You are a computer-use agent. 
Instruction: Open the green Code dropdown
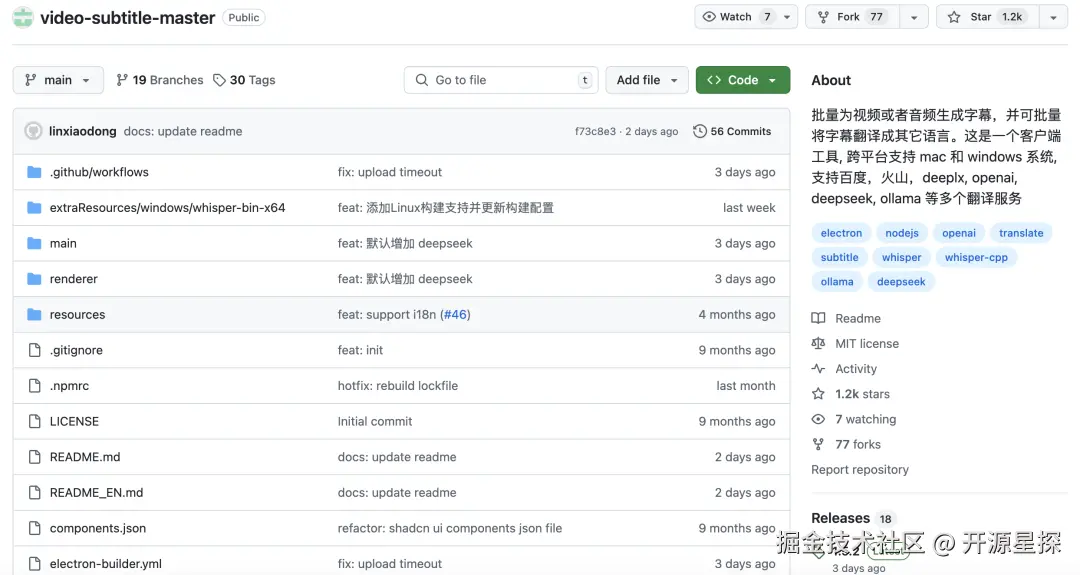[x=742, y=80]
